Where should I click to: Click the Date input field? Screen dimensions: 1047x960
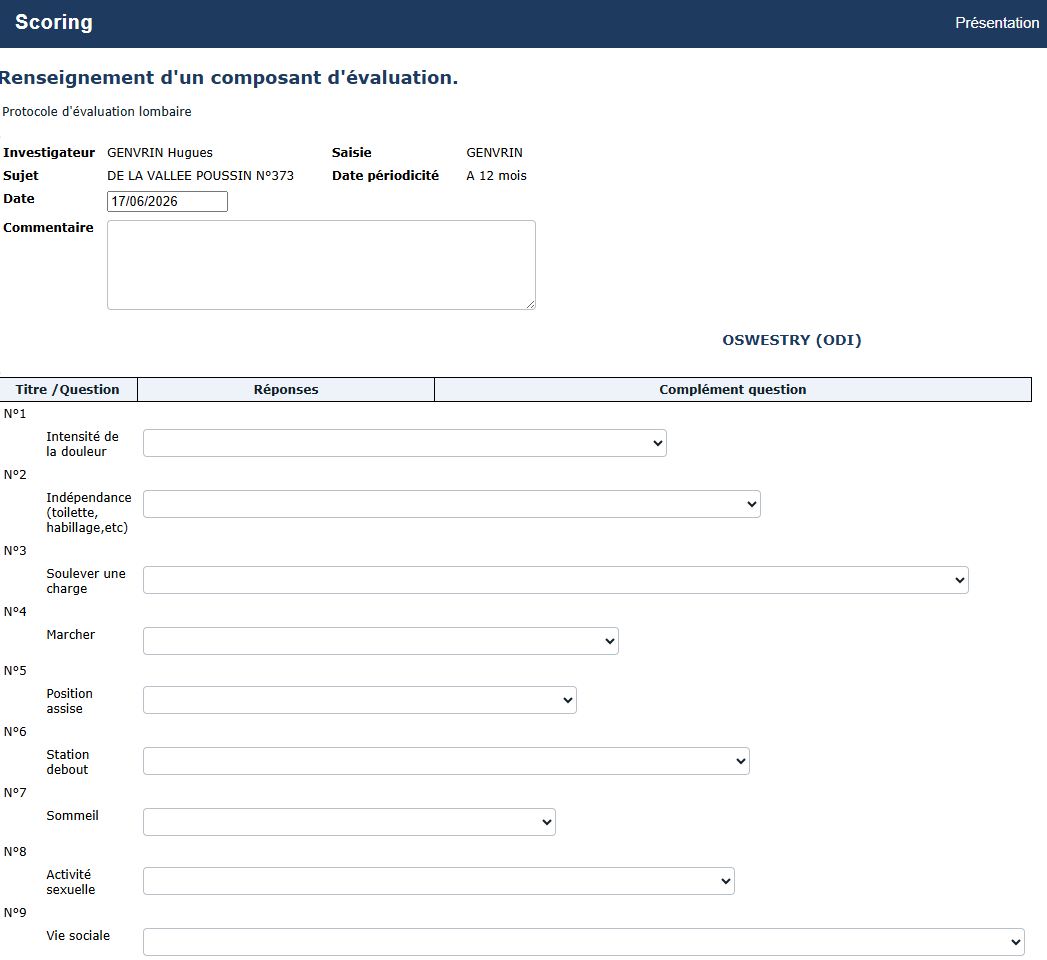coord(168,202)
